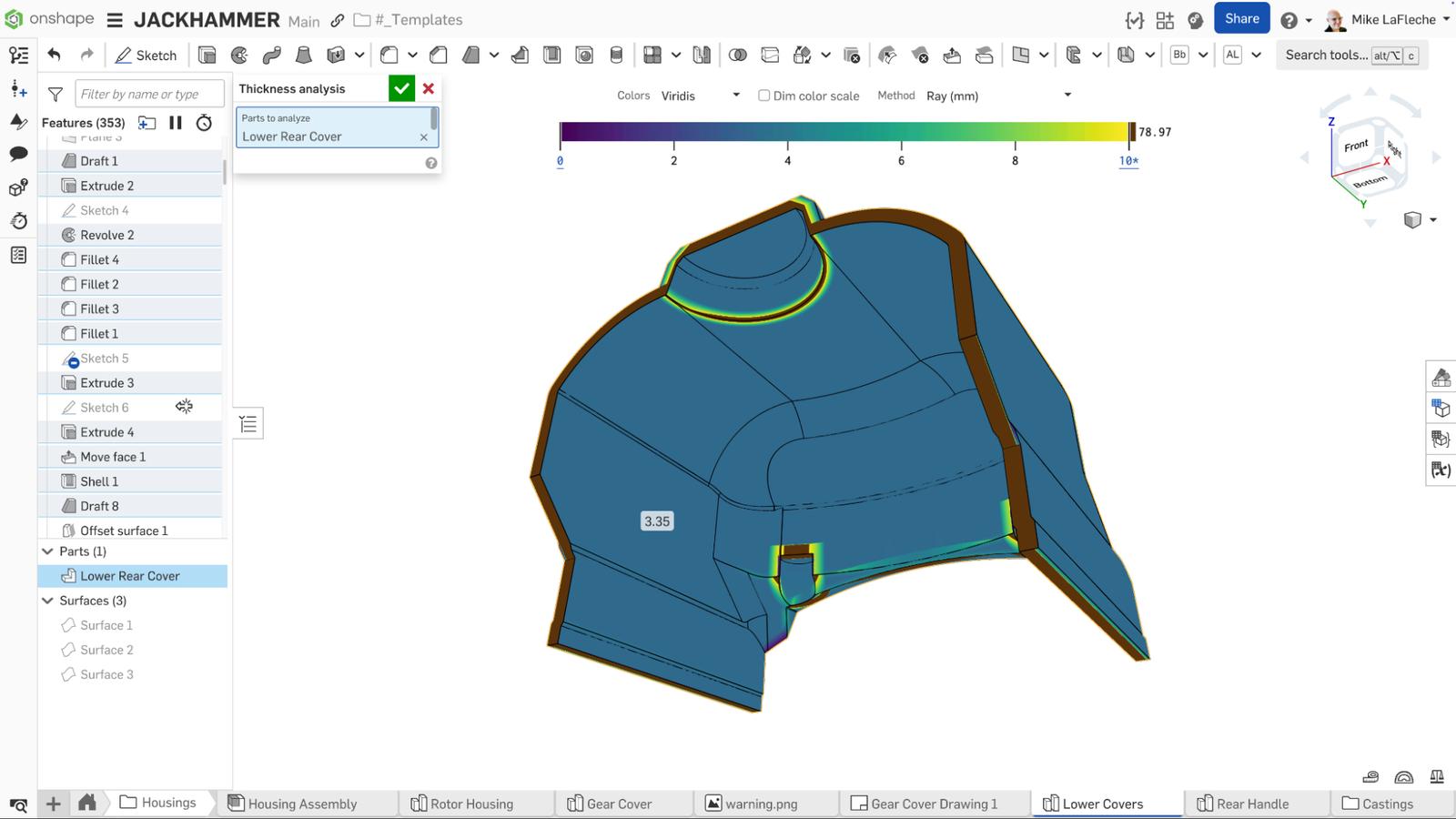Viewport: 1456px width, 819px height.
Task: Confirm the thickness analysis with the green checkmark
Action: [401, 88]
